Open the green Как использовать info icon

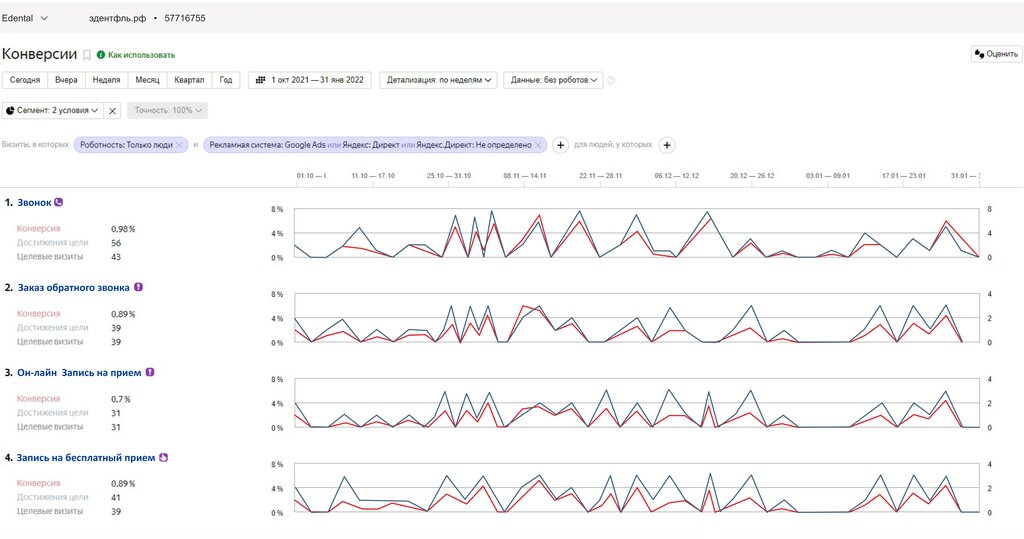[x=101, y=55]
